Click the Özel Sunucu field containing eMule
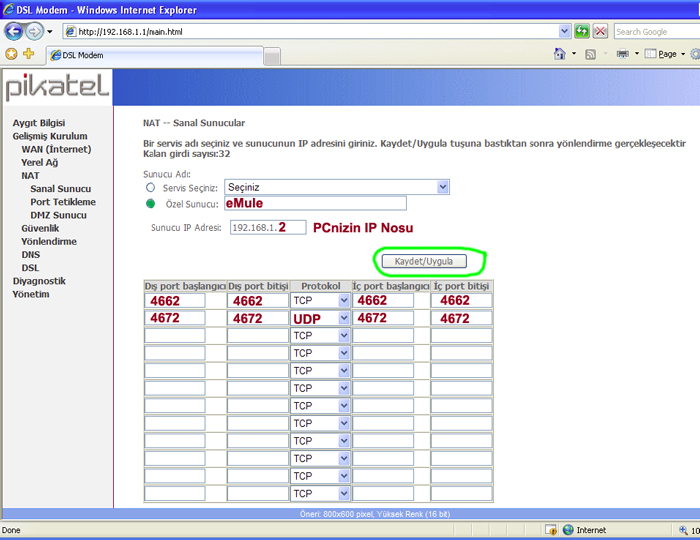Screen dimensions: 700x540 point(316,203)
